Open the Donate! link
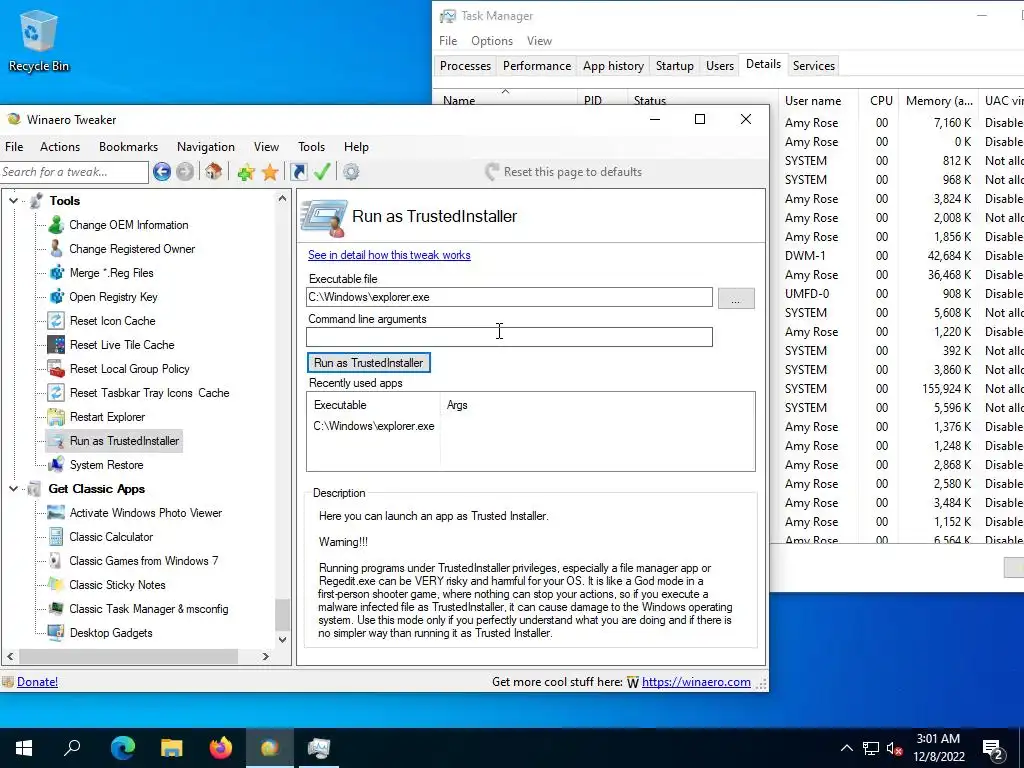The height and width of the screenshot is (768, 1024). click(37, 682)
